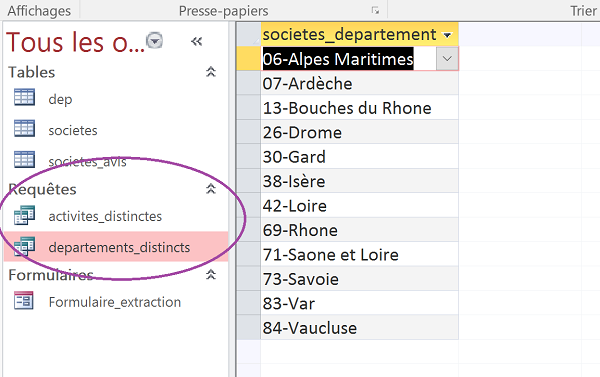The width and height of the screenshot is (600, 377).
Task: Open the Presse-papiers dialog launcher
Action: pyautogui.click(x=375, y=11)
